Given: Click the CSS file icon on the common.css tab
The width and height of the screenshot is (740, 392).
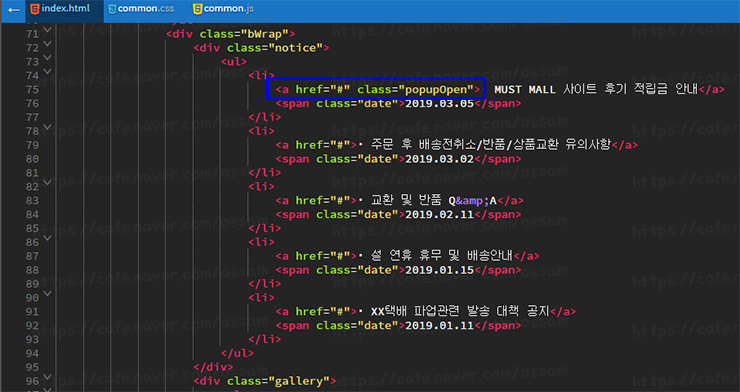Looking at the screenshot, I should coord(112,9).
